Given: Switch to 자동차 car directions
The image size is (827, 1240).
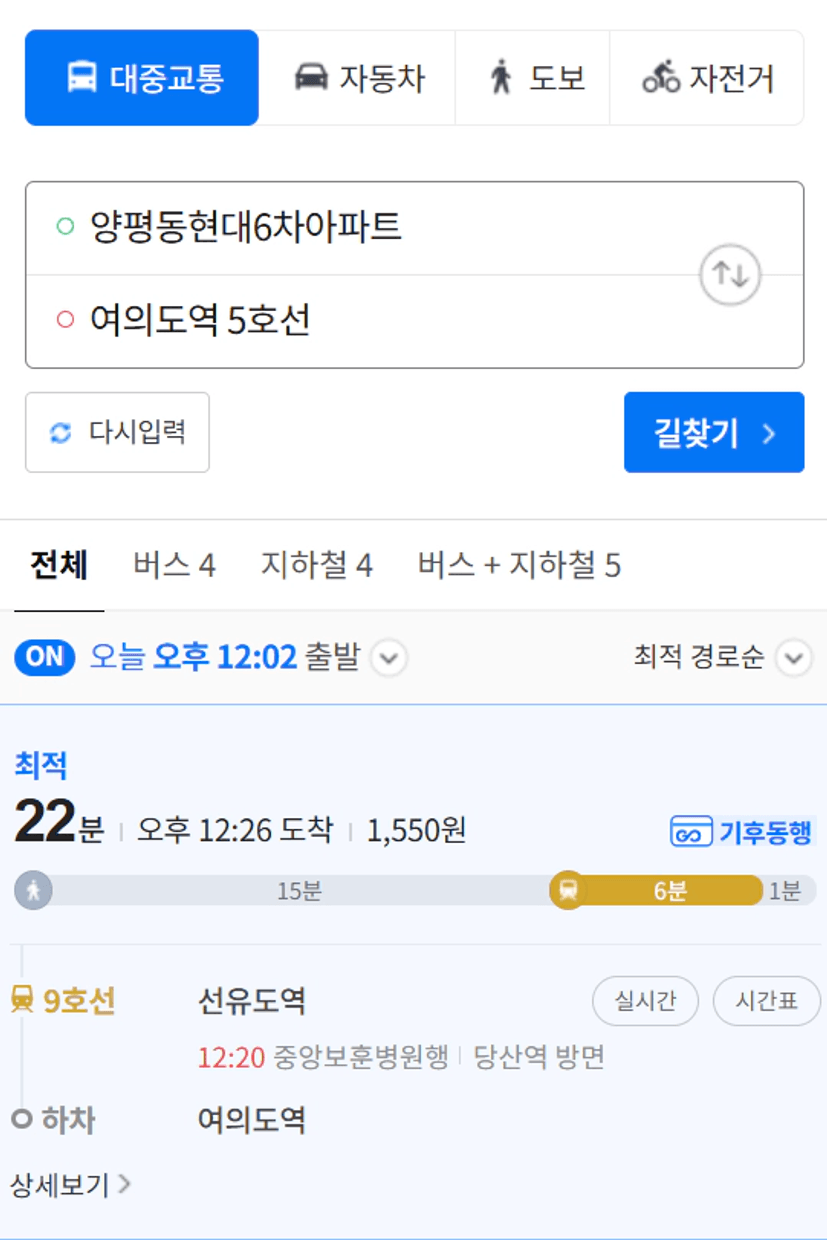Looking at the screenshot, I should pyautogui.click(x=357, y=78).
